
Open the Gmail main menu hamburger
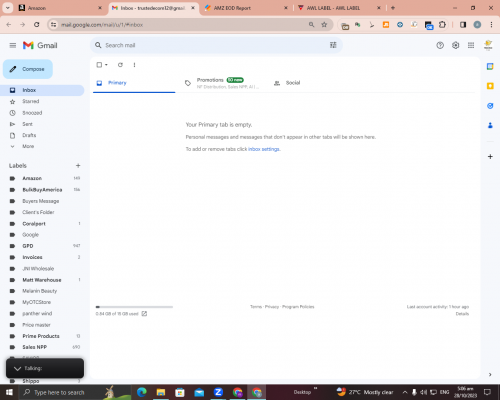pyautogui.click(x=13, y=45)
